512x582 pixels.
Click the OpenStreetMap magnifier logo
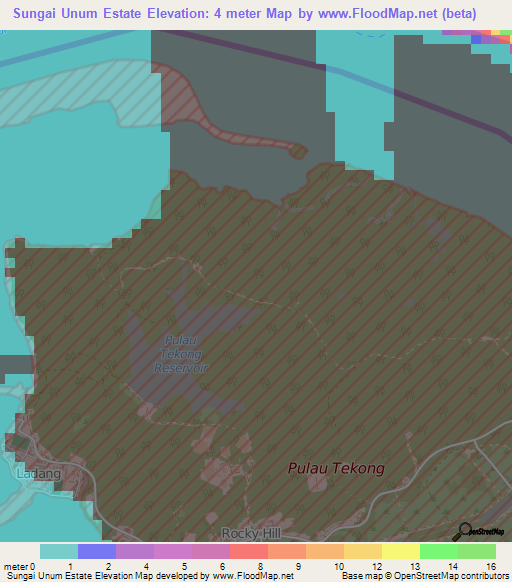pyautogui.click(x=478, y=532)
